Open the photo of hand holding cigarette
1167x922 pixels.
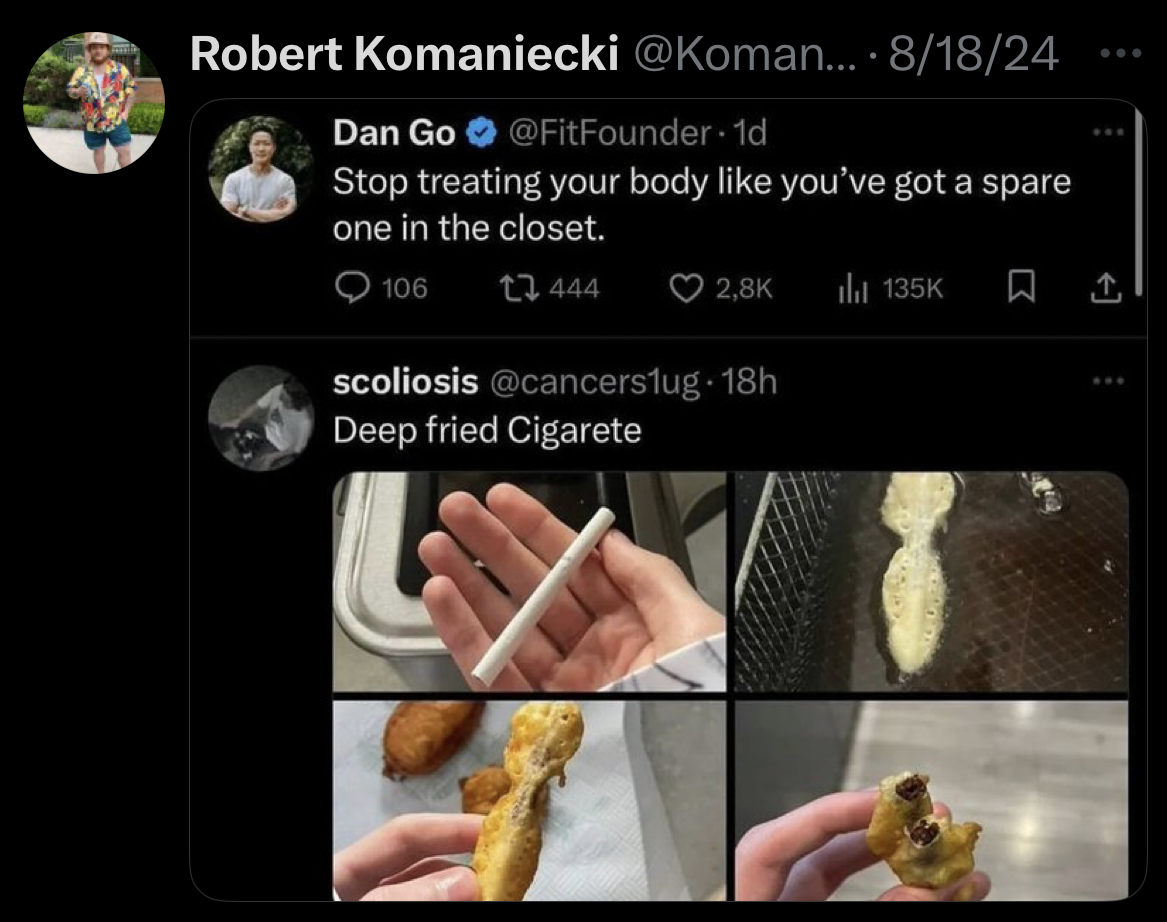click(530, 581)
